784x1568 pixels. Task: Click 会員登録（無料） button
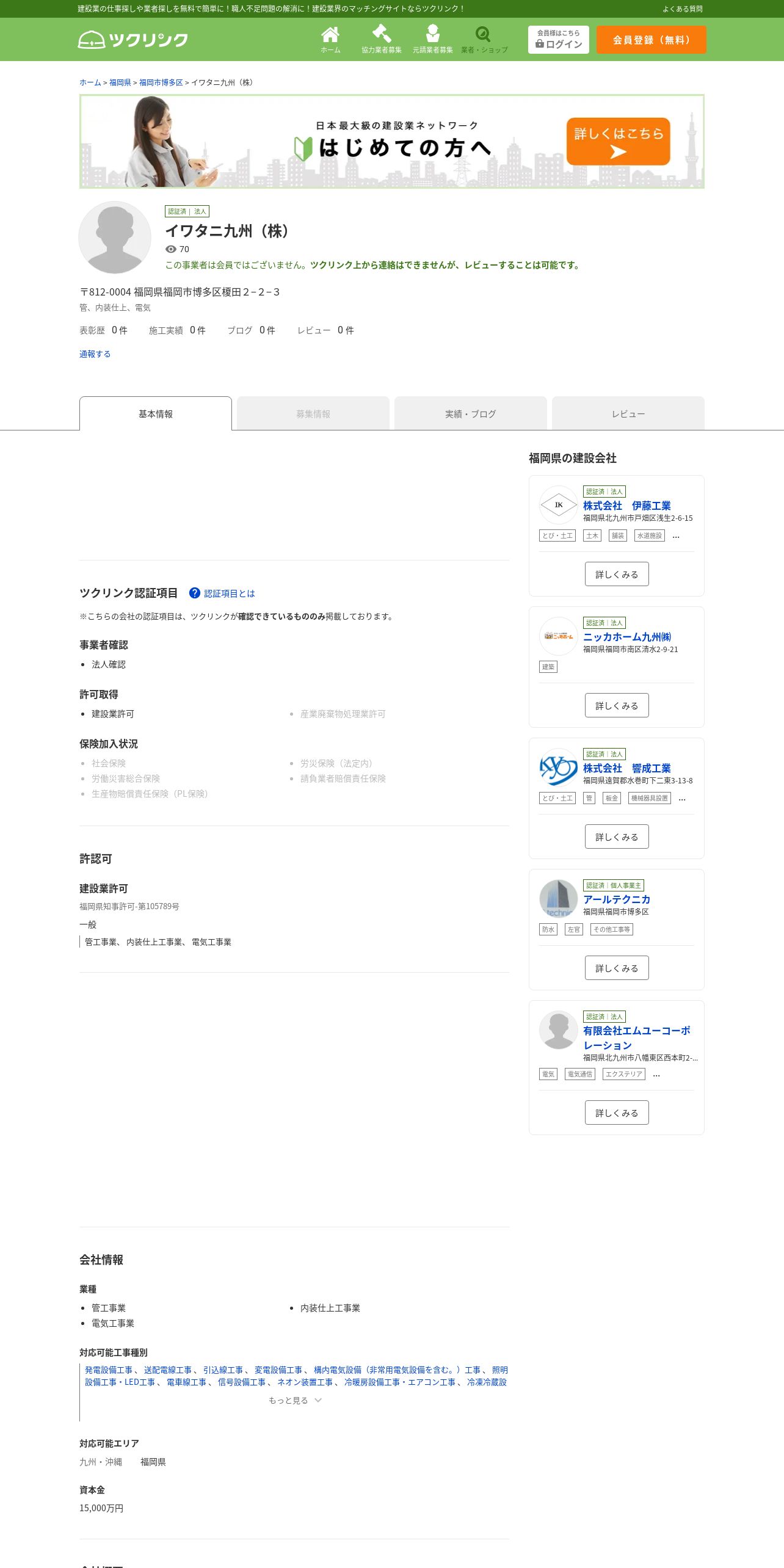(x=652, y=40)
